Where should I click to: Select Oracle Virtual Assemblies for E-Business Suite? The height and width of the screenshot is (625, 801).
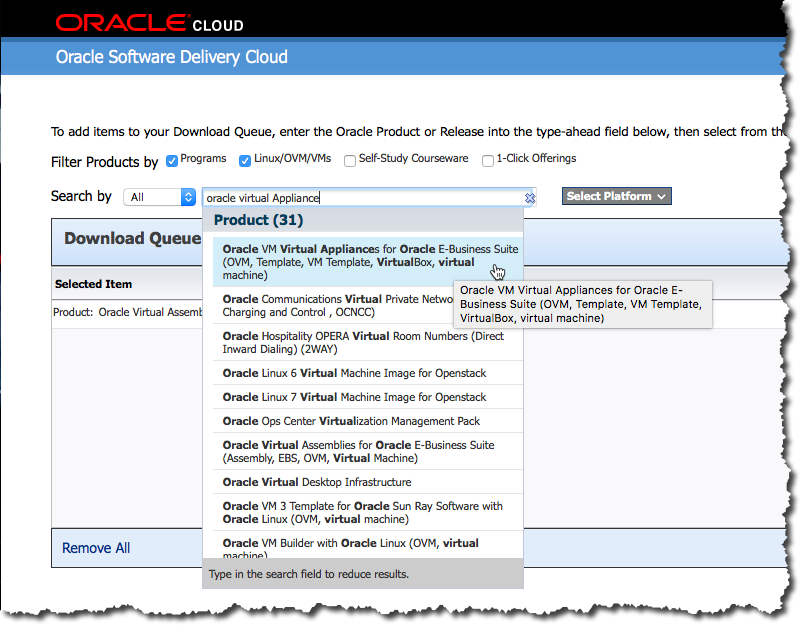coord(368,452)
